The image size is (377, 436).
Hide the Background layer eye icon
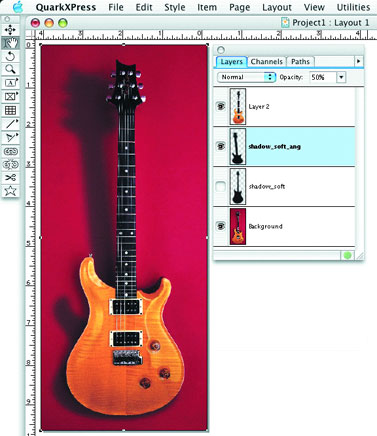point(221,227)
